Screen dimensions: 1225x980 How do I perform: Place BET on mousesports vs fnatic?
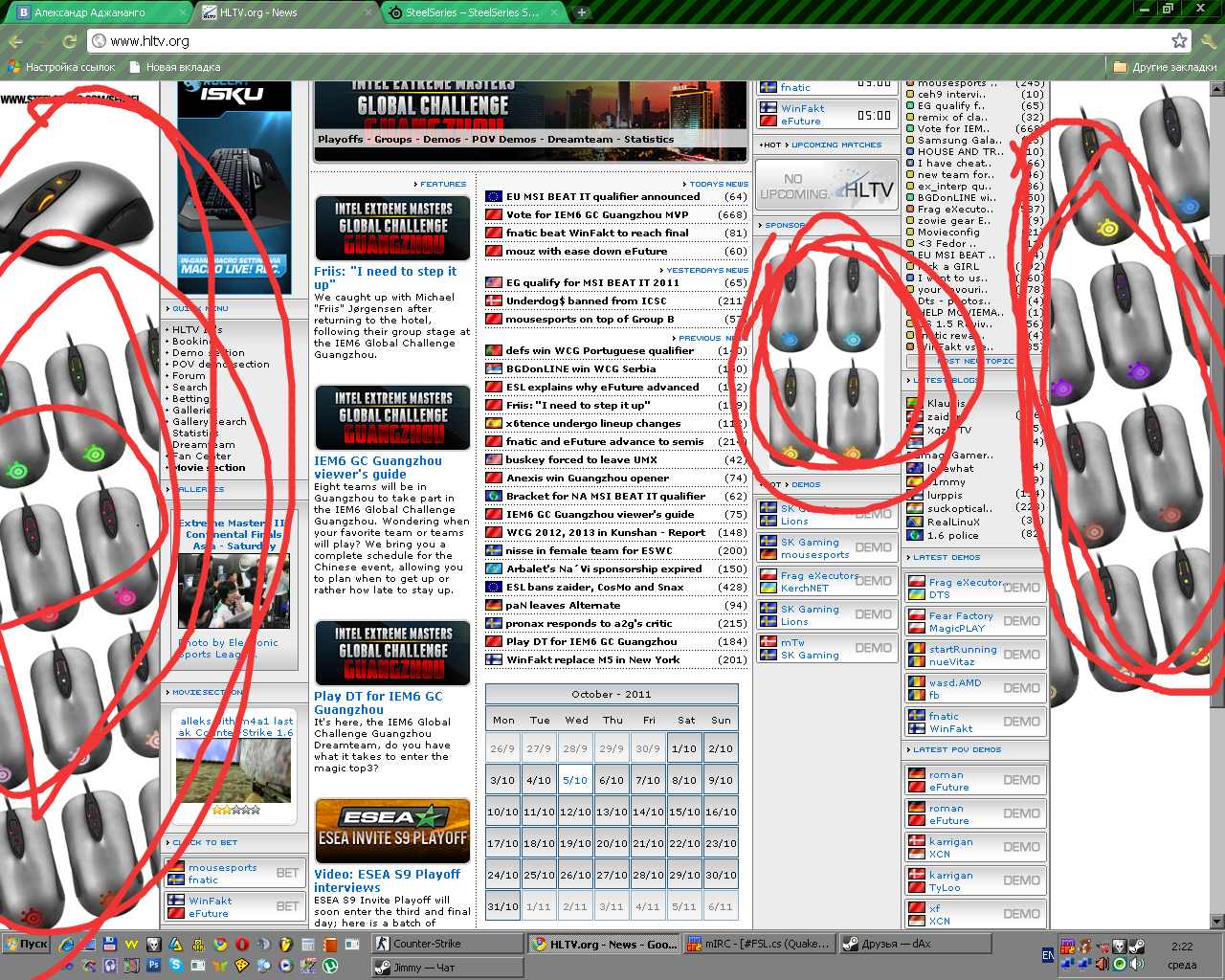287,873
